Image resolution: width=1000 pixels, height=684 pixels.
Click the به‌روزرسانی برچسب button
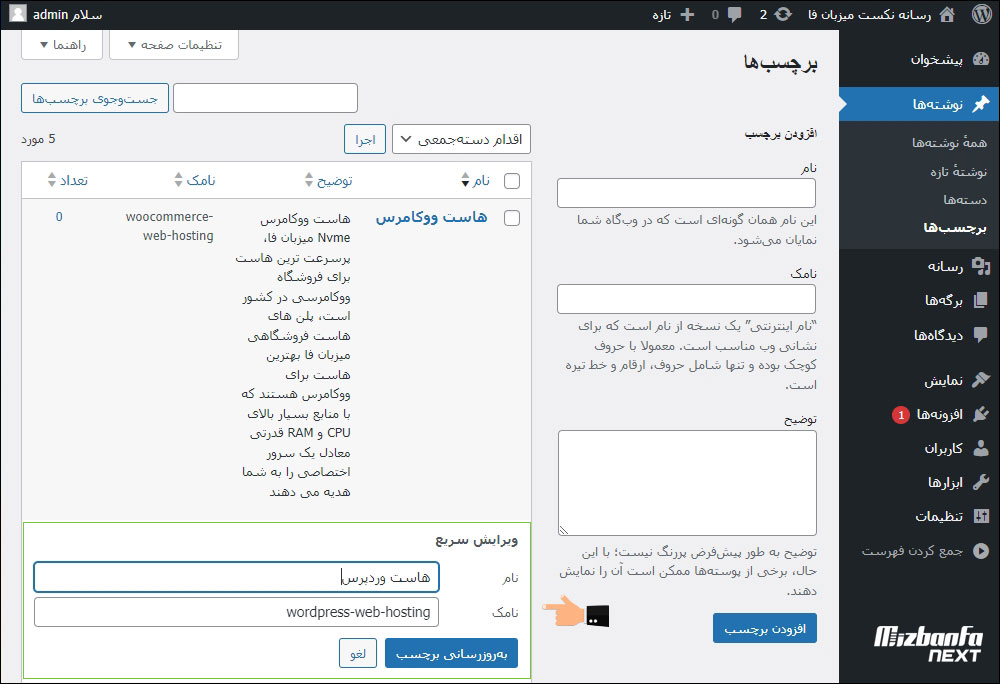pyautogui.click(x=452, y=653)
